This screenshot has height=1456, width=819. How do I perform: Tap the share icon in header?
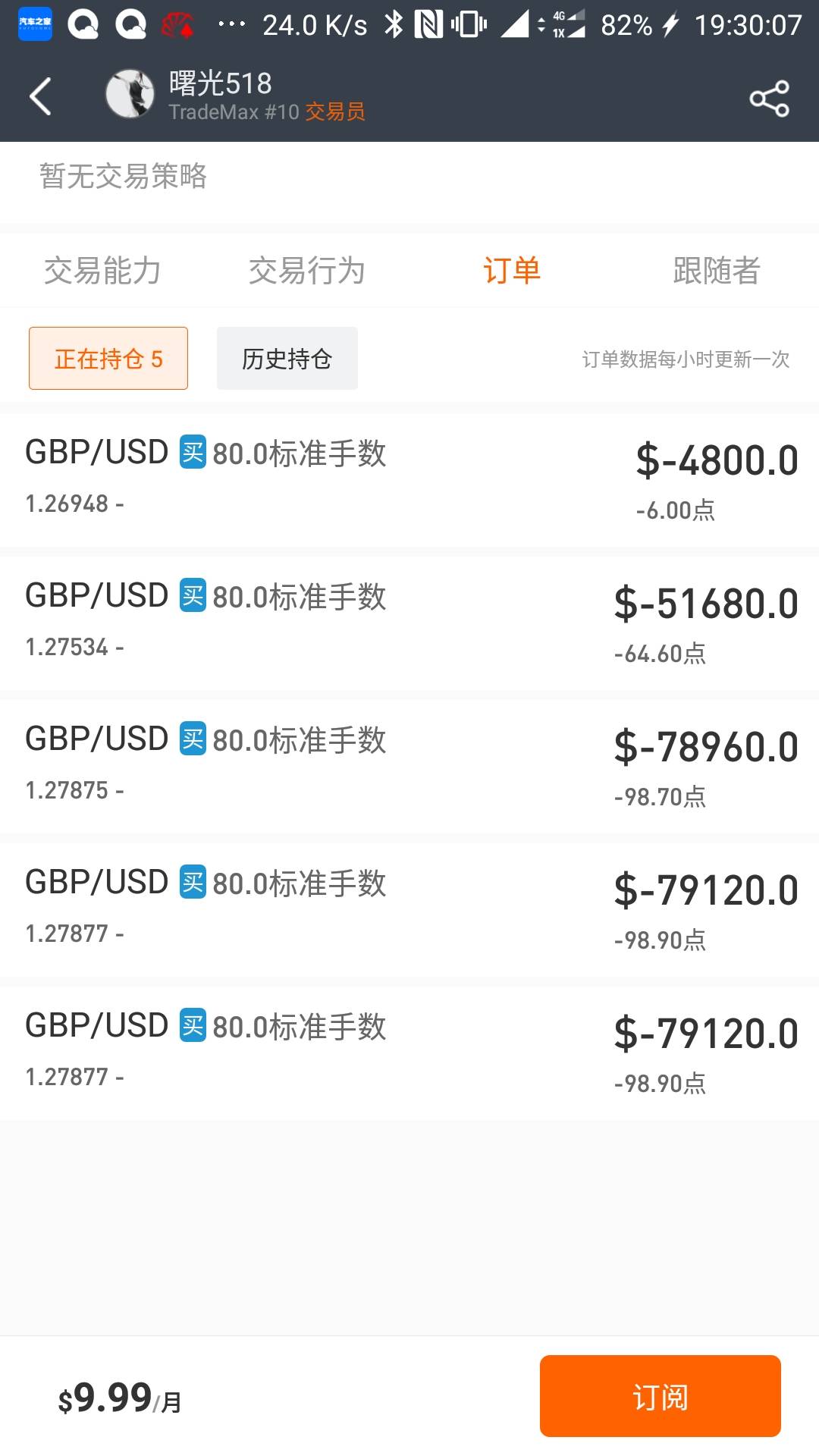pos(769,99)
